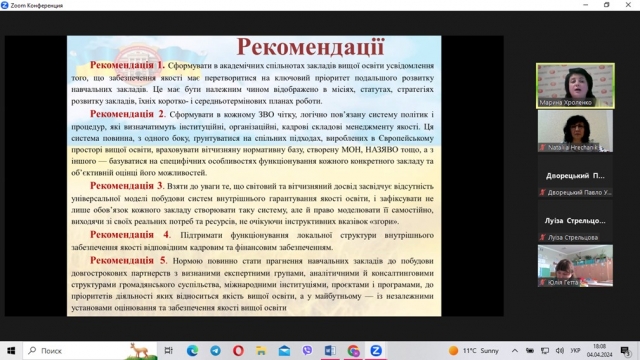Switch to Google Chrome in the taskbar

[x=353, y=351]
